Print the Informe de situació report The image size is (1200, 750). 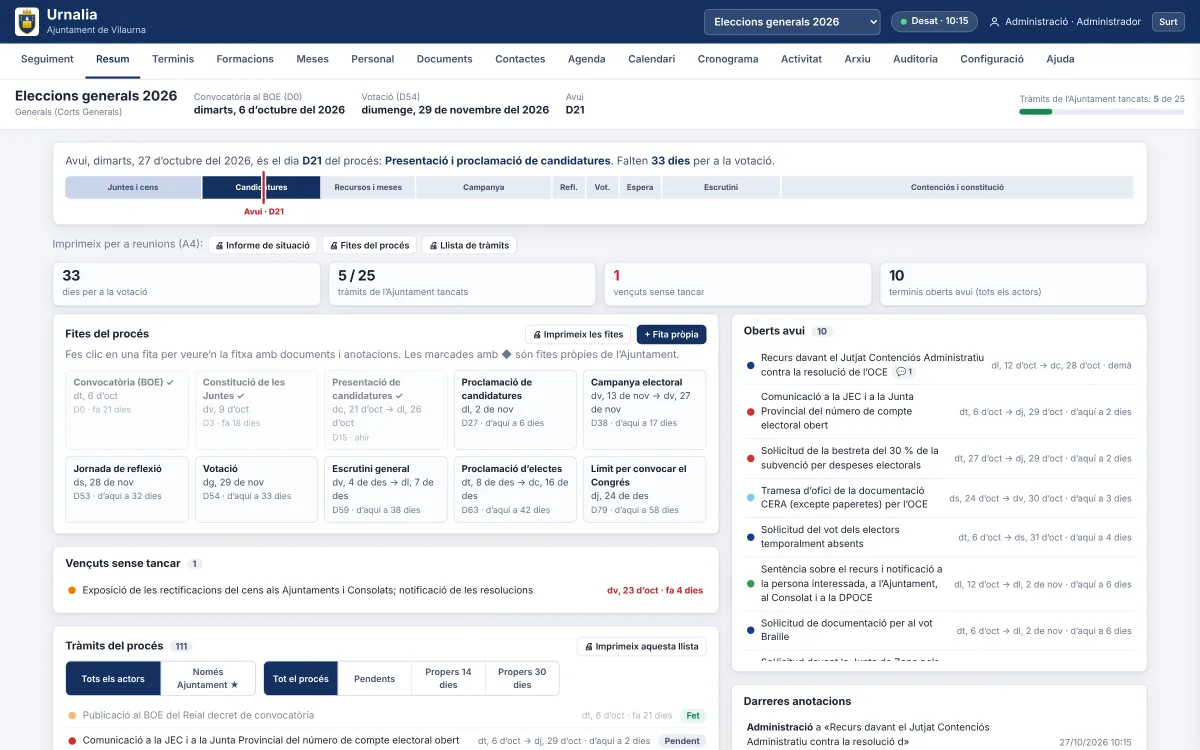click(263, 245)
